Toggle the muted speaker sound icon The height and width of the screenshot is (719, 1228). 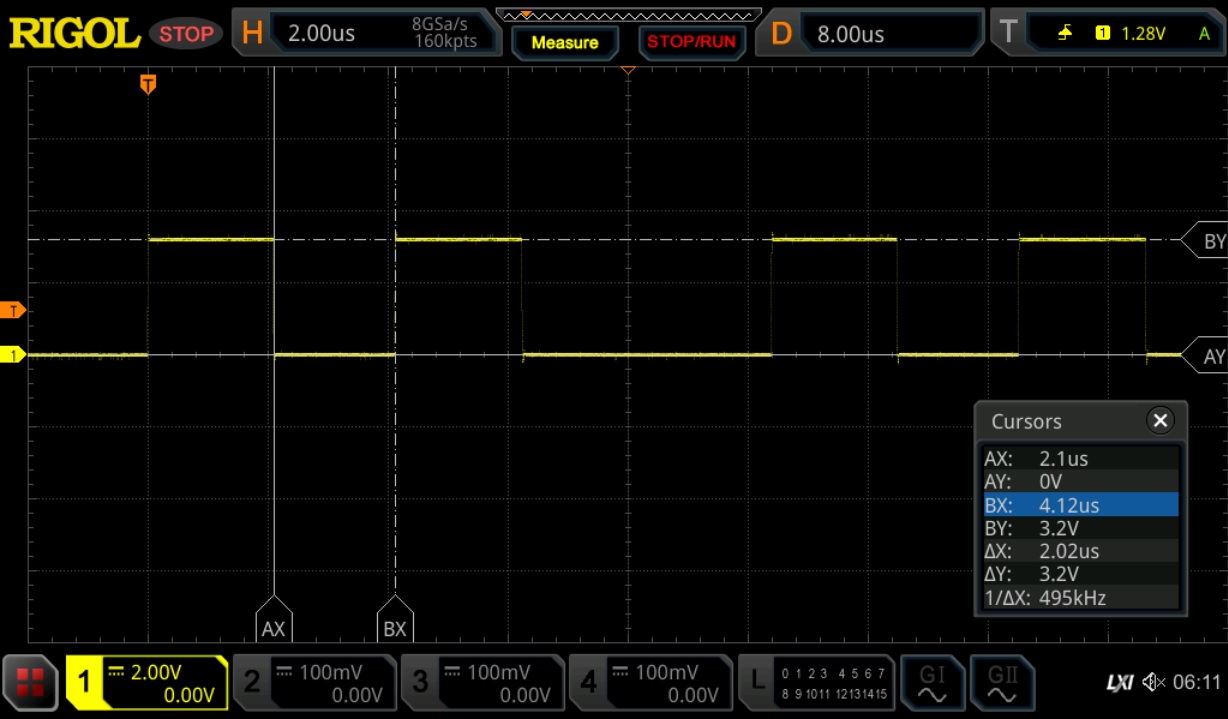(x=1154, y=683)
